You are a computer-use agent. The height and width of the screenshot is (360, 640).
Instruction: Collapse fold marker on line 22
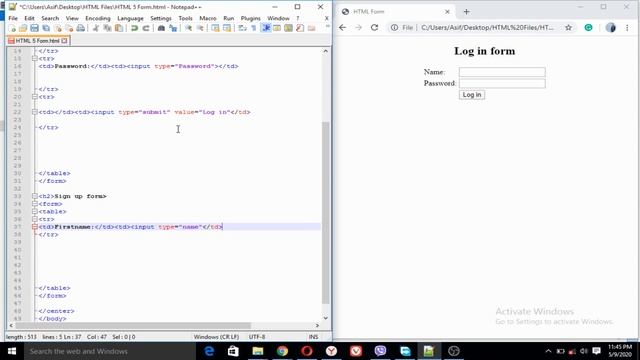point(35,112)
